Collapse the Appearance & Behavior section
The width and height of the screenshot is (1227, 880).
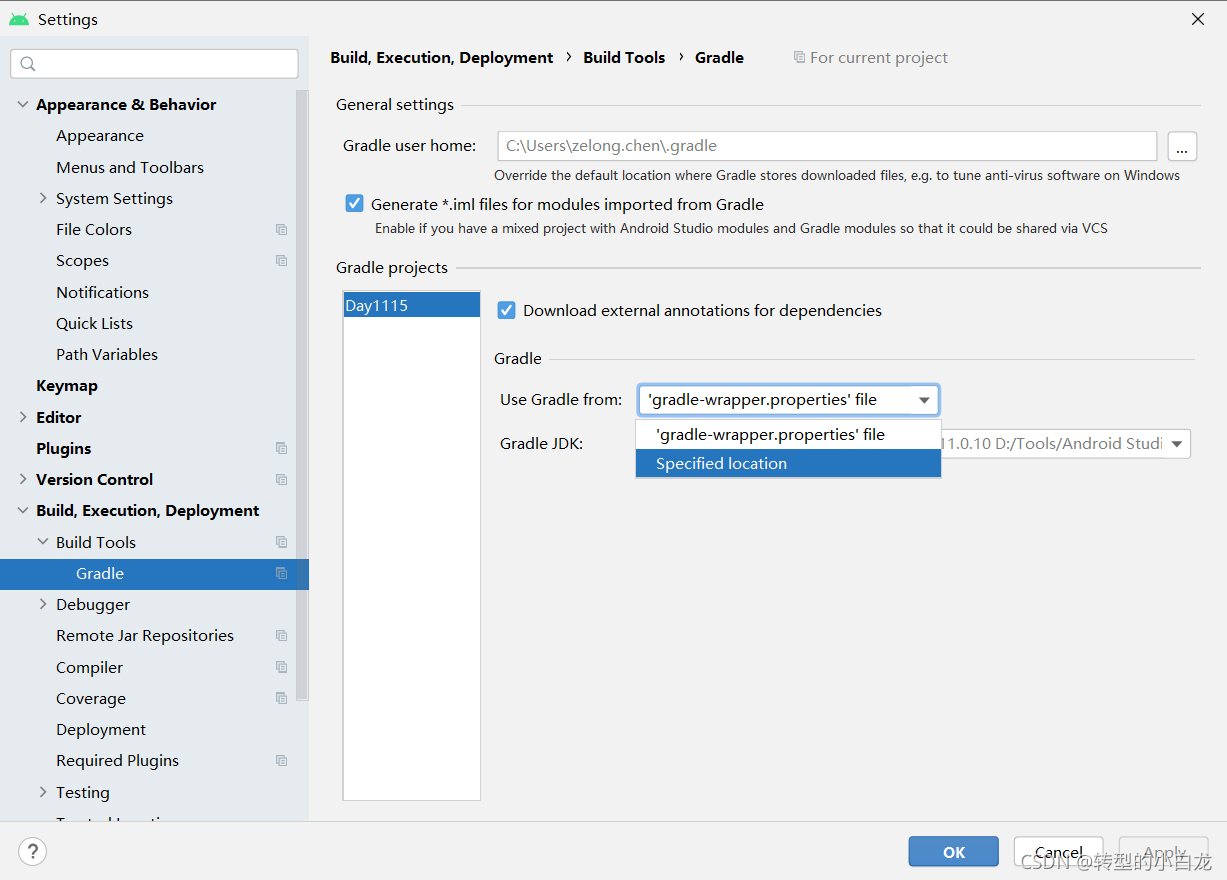click(x=22, y=104)
